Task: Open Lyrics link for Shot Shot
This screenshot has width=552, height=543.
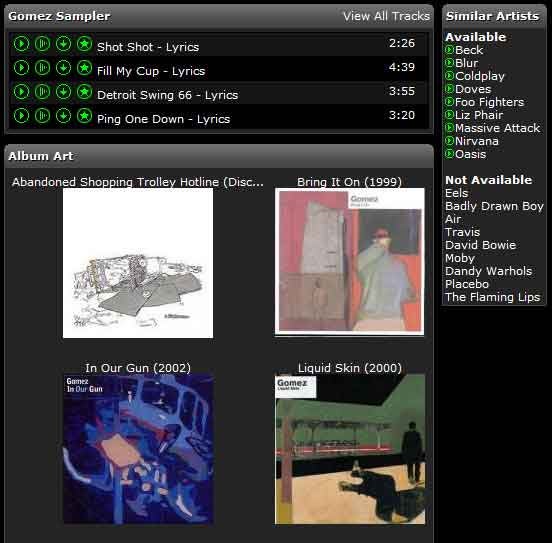Action: pos(182,47)
